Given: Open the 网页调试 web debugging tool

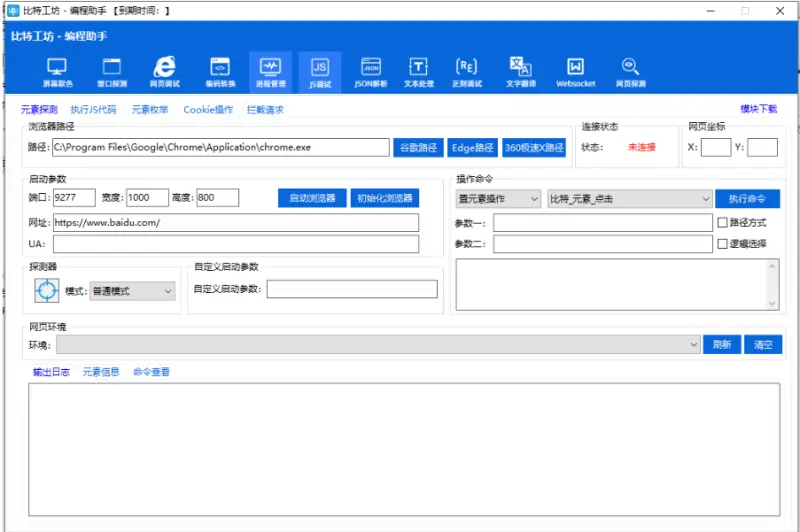Looking at the screenshot, I should tap(164, 72).
